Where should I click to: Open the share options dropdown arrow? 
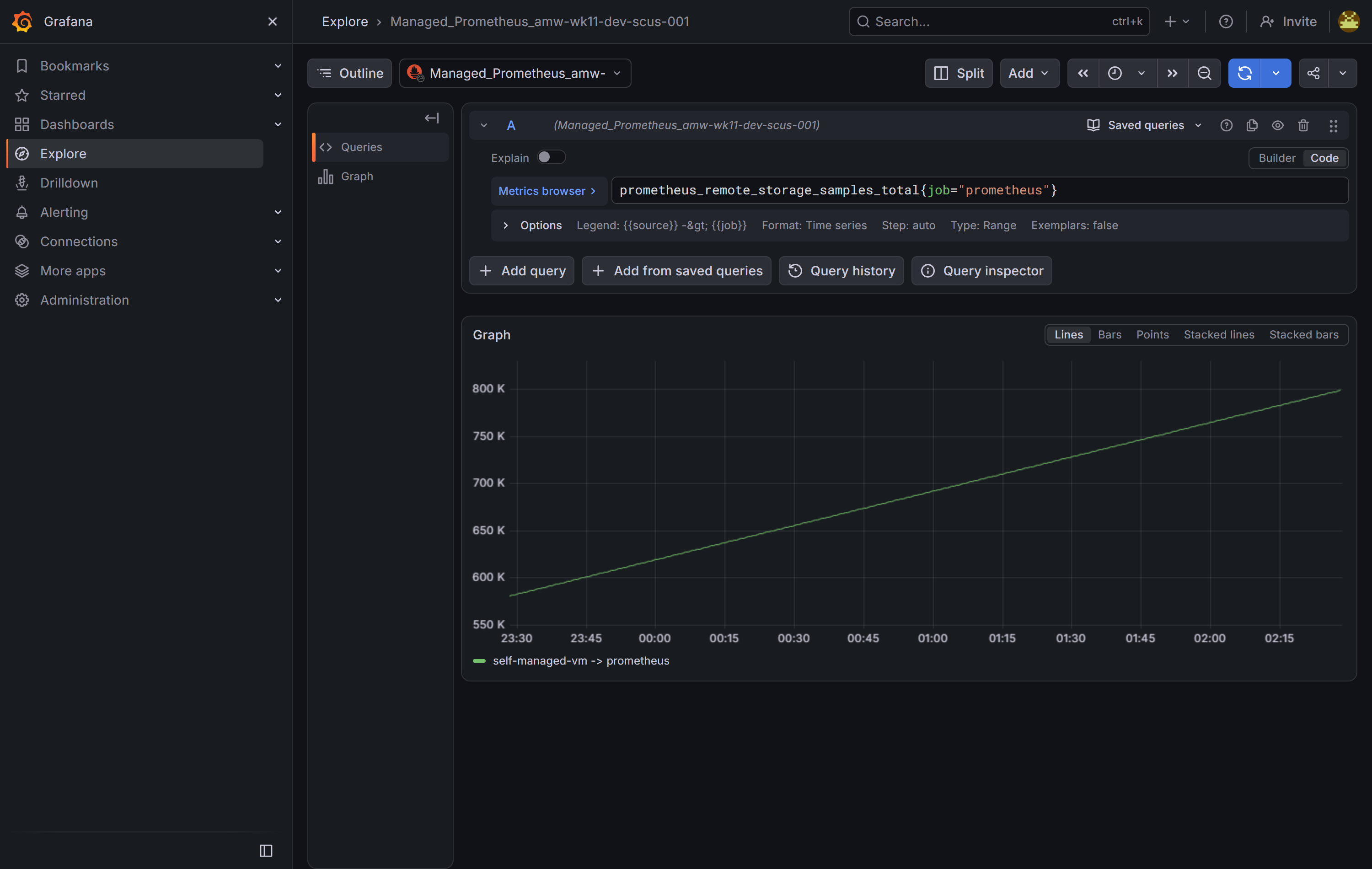[x=1342, y=73]
